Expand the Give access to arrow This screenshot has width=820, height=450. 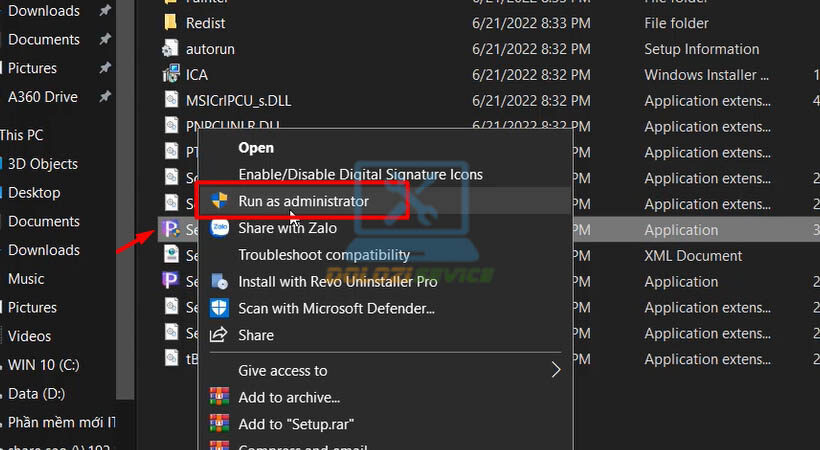(x=556, y=370)
